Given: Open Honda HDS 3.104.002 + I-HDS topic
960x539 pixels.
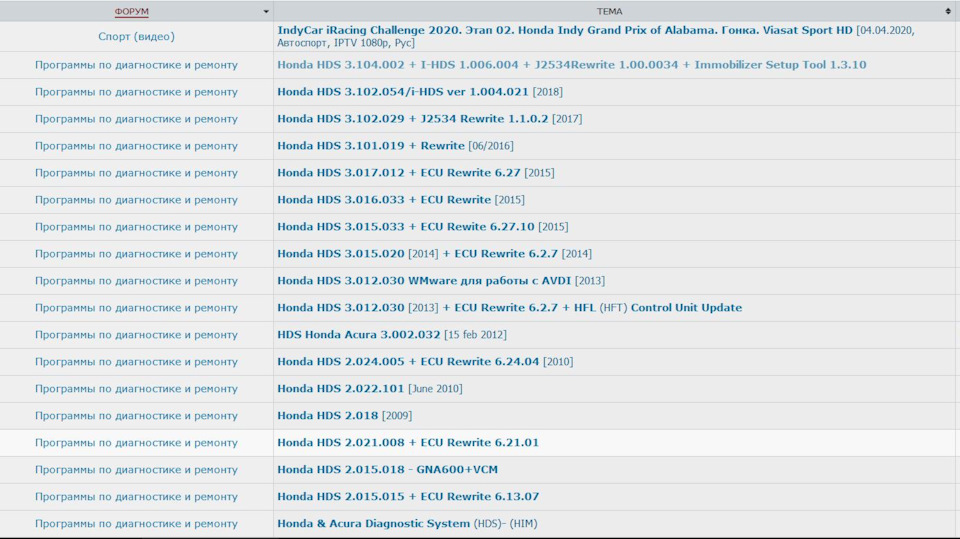Looking at the screenshot, I should (572, 64).
